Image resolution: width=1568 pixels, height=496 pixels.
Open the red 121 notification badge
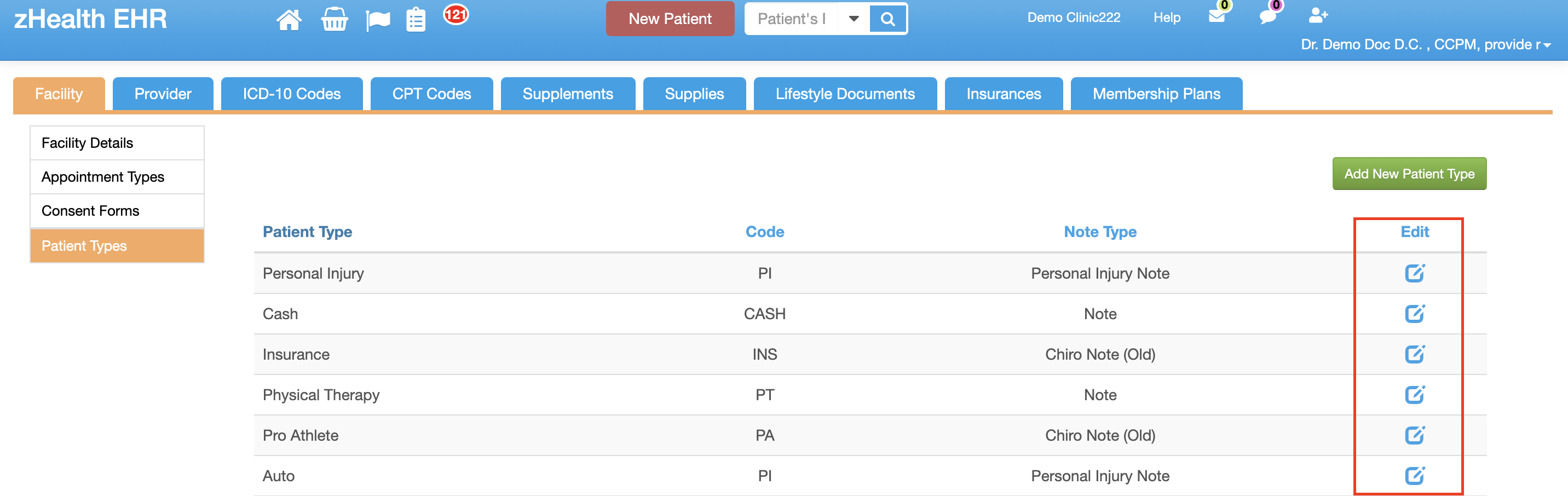pos(456,14)
